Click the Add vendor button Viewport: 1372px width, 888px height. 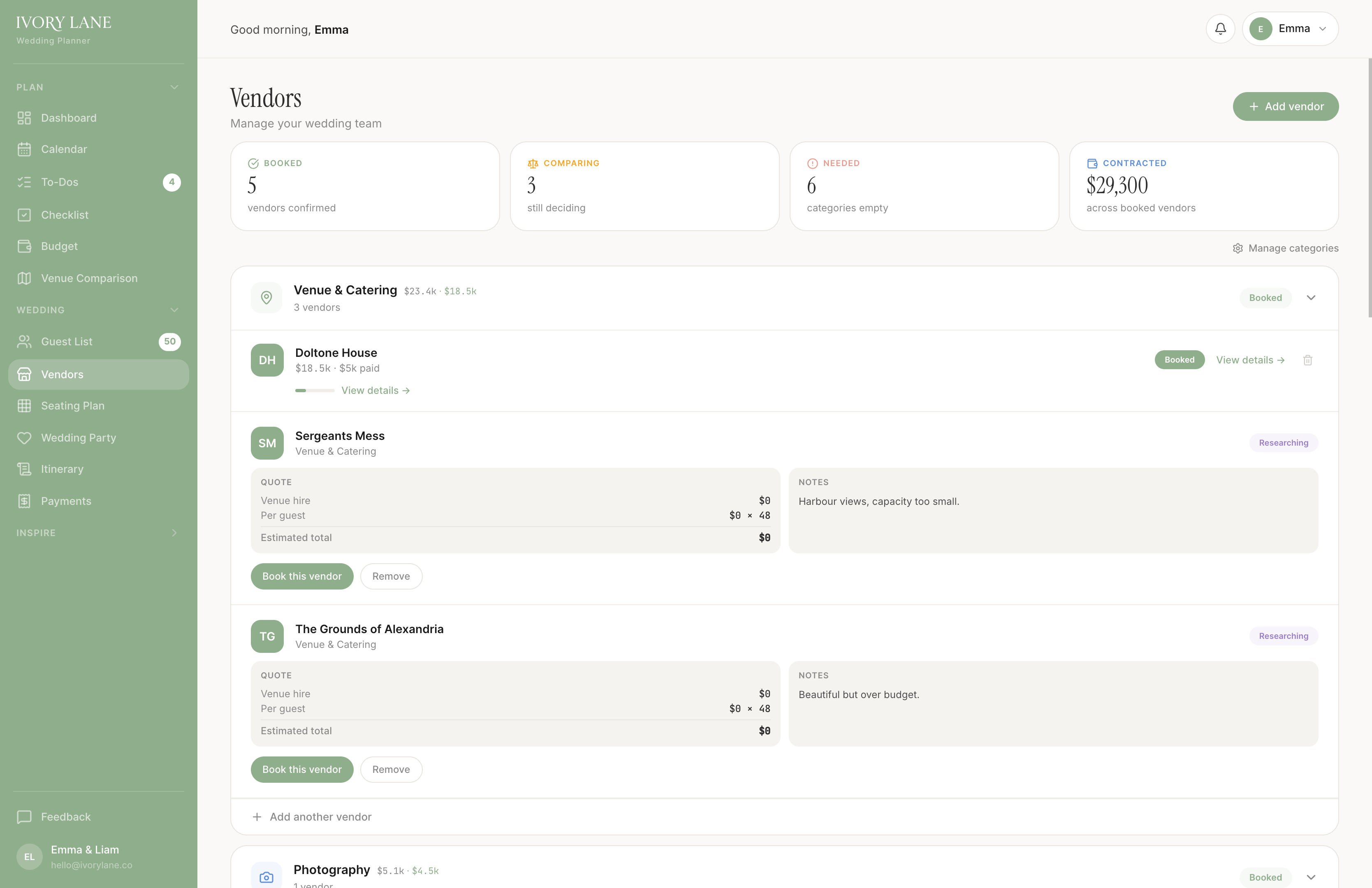point(1286,106)
